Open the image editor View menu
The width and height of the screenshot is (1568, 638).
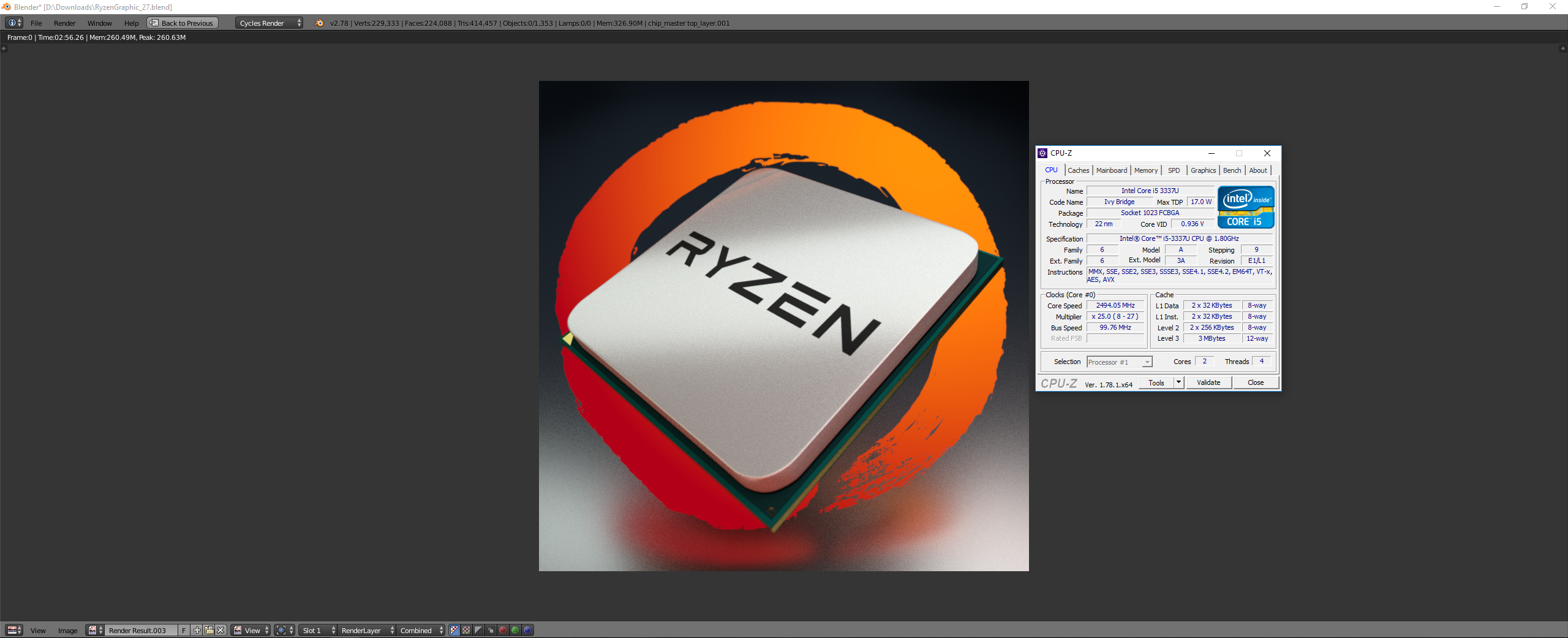38,631
